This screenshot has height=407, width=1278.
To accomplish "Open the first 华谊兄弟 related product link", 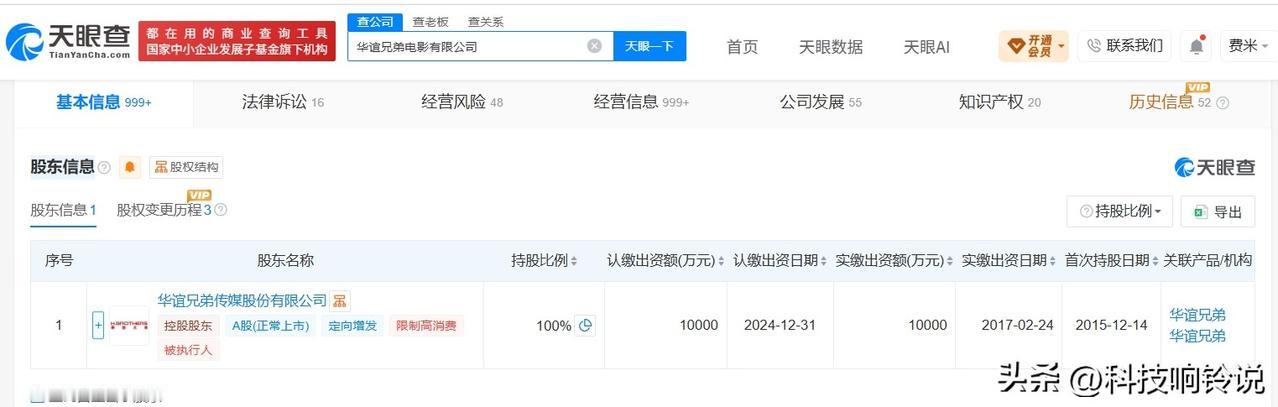I will click(1197, 314).
